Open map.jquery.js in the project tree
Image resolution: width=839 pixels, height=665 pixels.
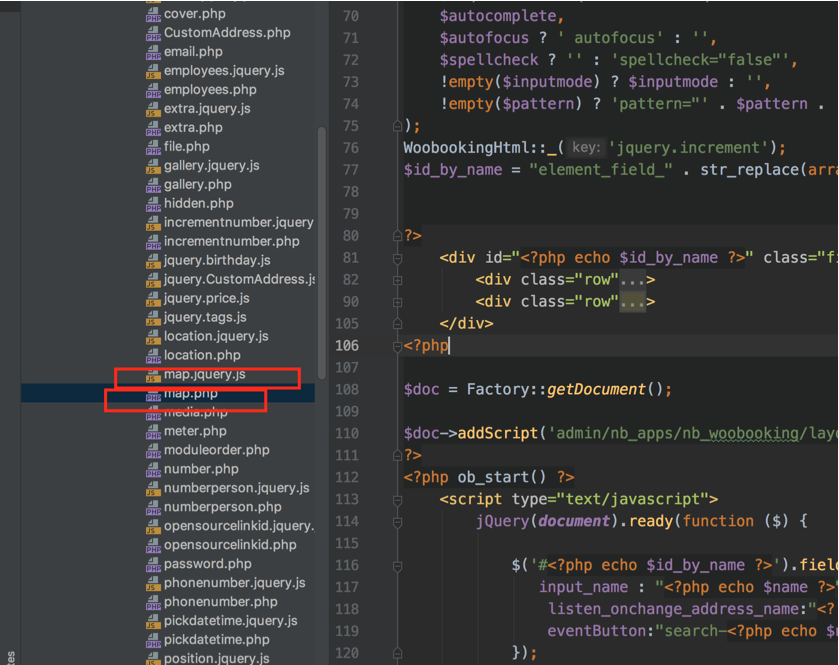tap(205, 375)
